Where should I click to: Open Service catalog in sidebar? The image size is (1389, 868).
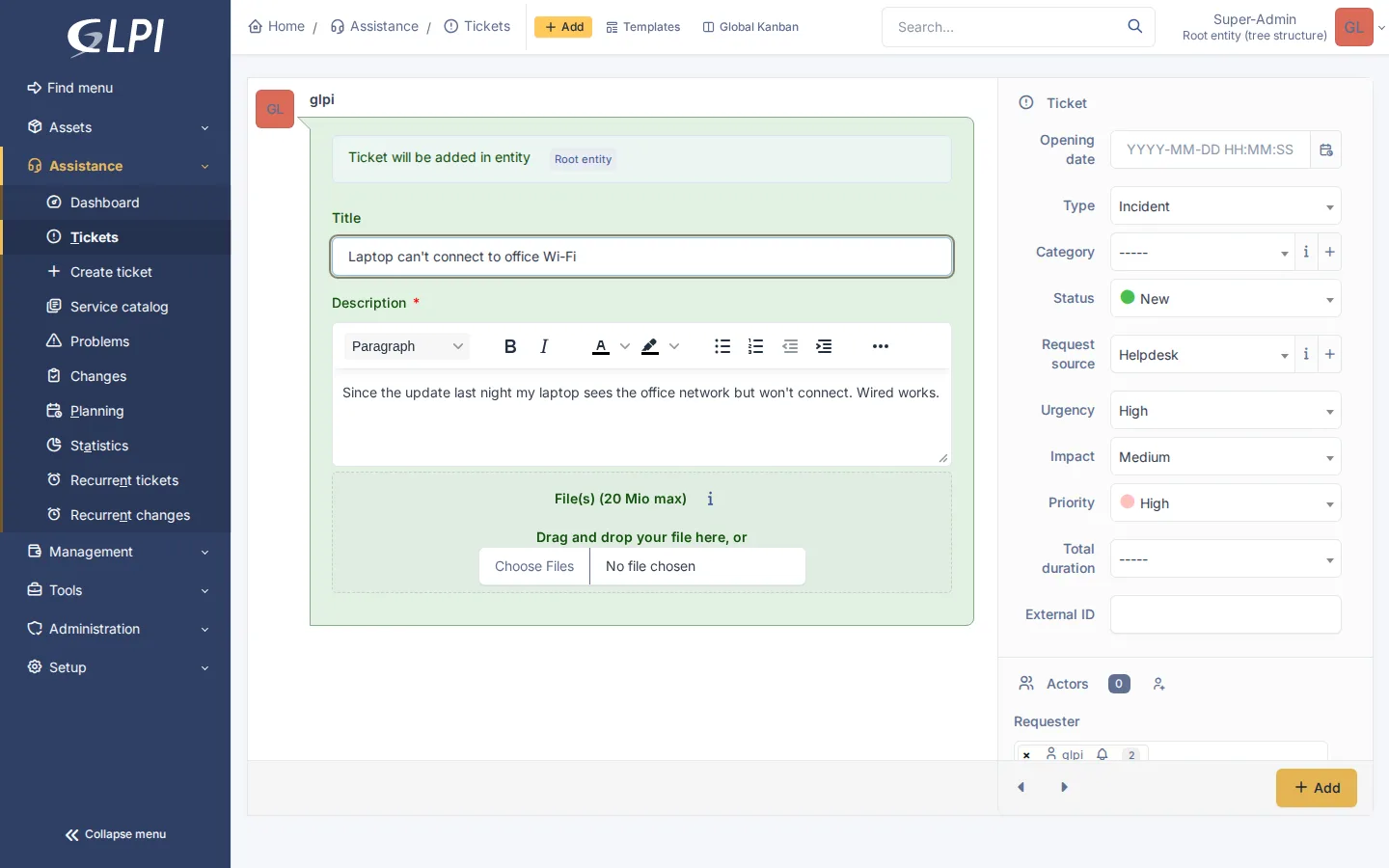(117, 307)
